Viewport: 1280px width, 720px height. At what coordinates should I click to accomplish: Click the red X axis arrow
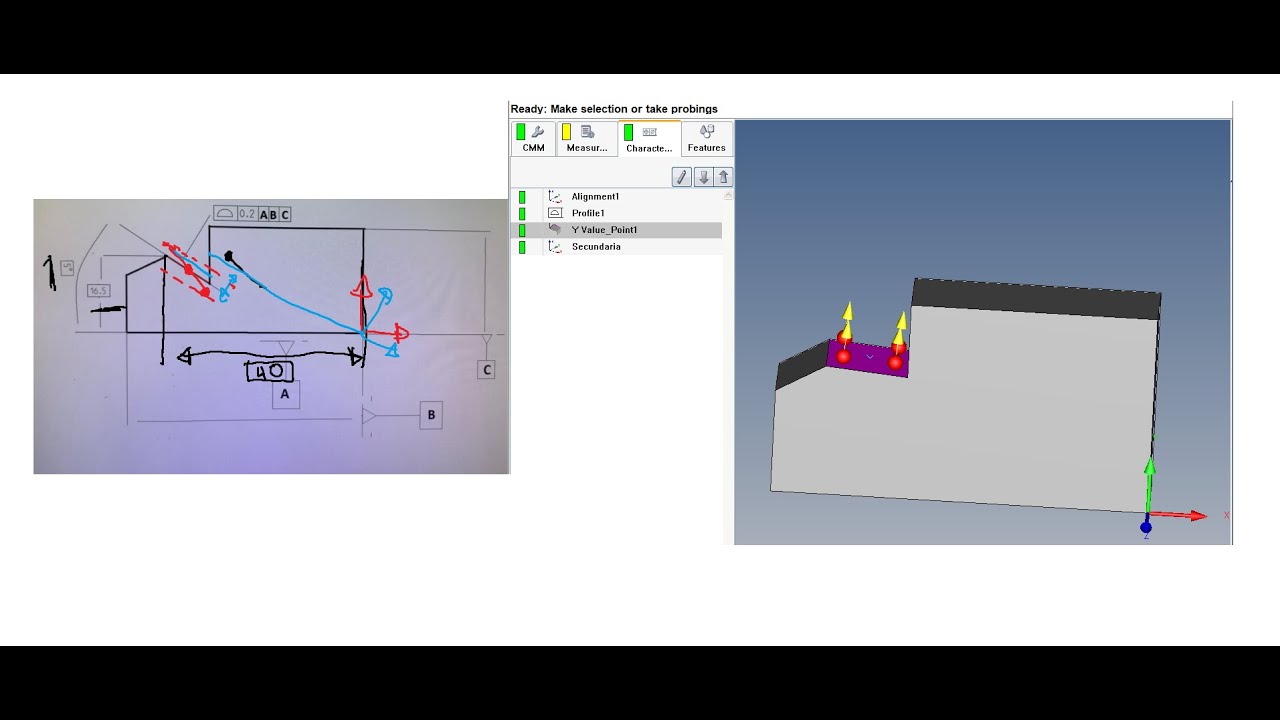[x=1185, y=515]
